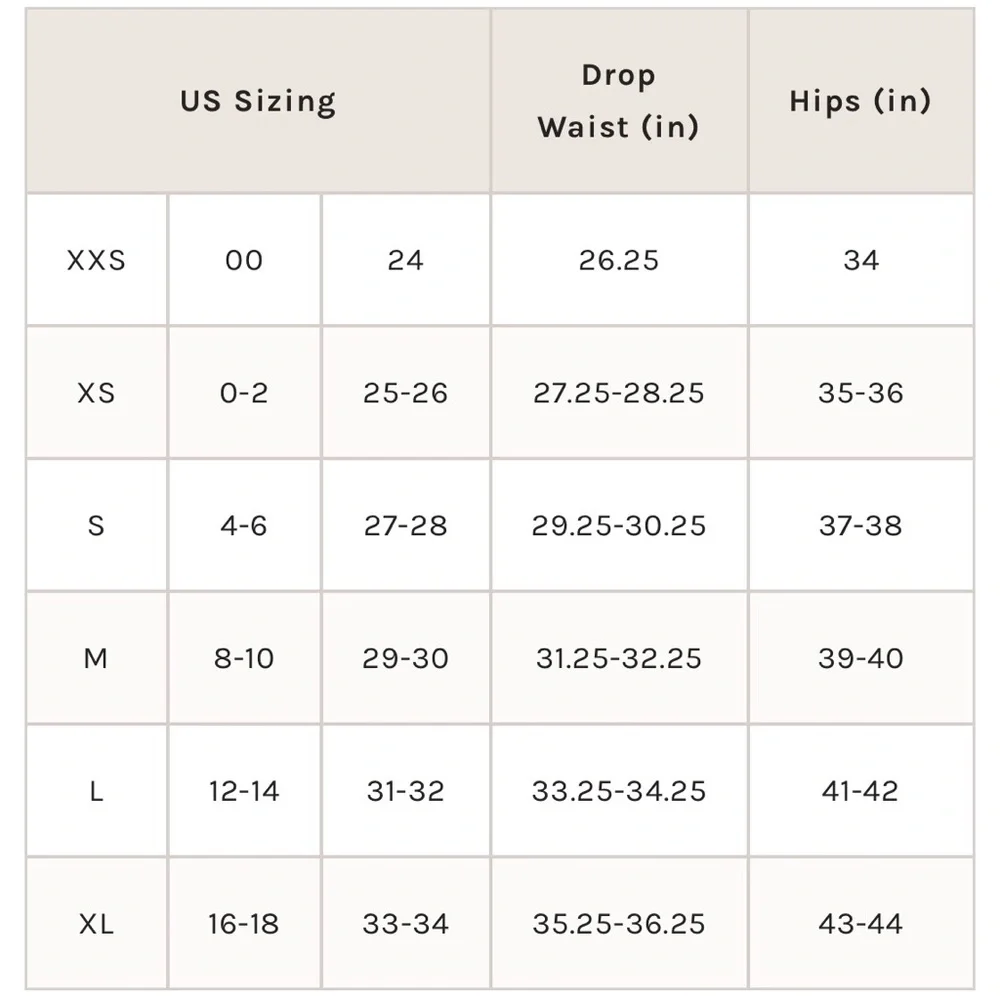This screenshot has width=1000, height=1000.
Task: Click the 27.25-28.25 drop waist cell
Action: click(x=618, y=393)
